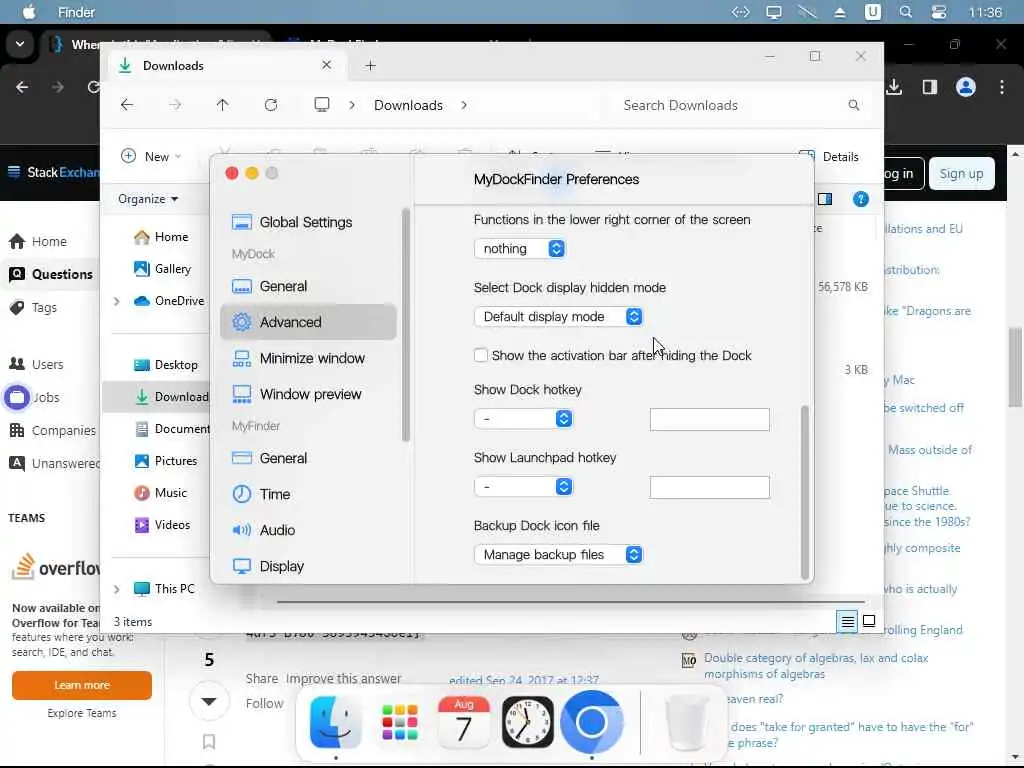Open the Show Launchpad hotkey modifier dropdown
This screenshot has width=1024, height=768.
(x=524, y=487)
